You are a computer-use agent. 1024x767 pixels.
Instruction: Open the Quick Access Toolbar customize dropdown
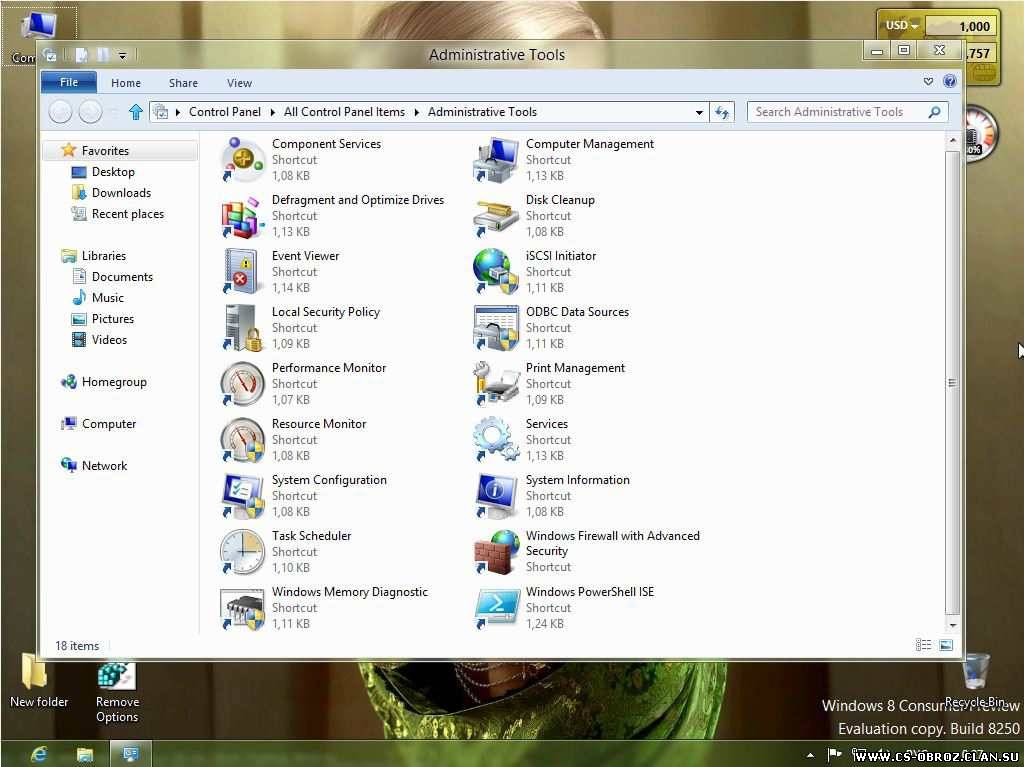(122, 56)
